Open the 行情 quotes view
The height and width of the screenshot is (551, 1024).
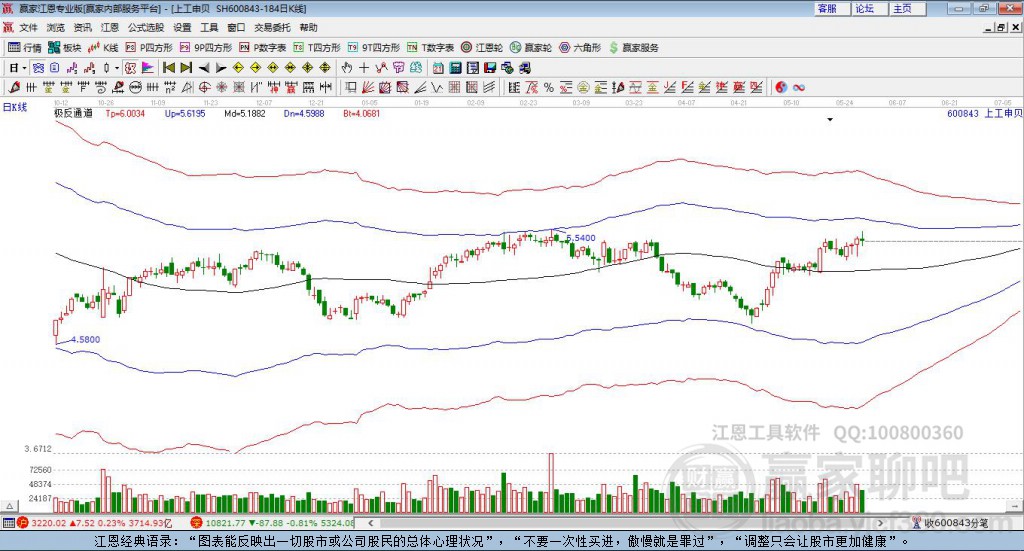(25, 48)
